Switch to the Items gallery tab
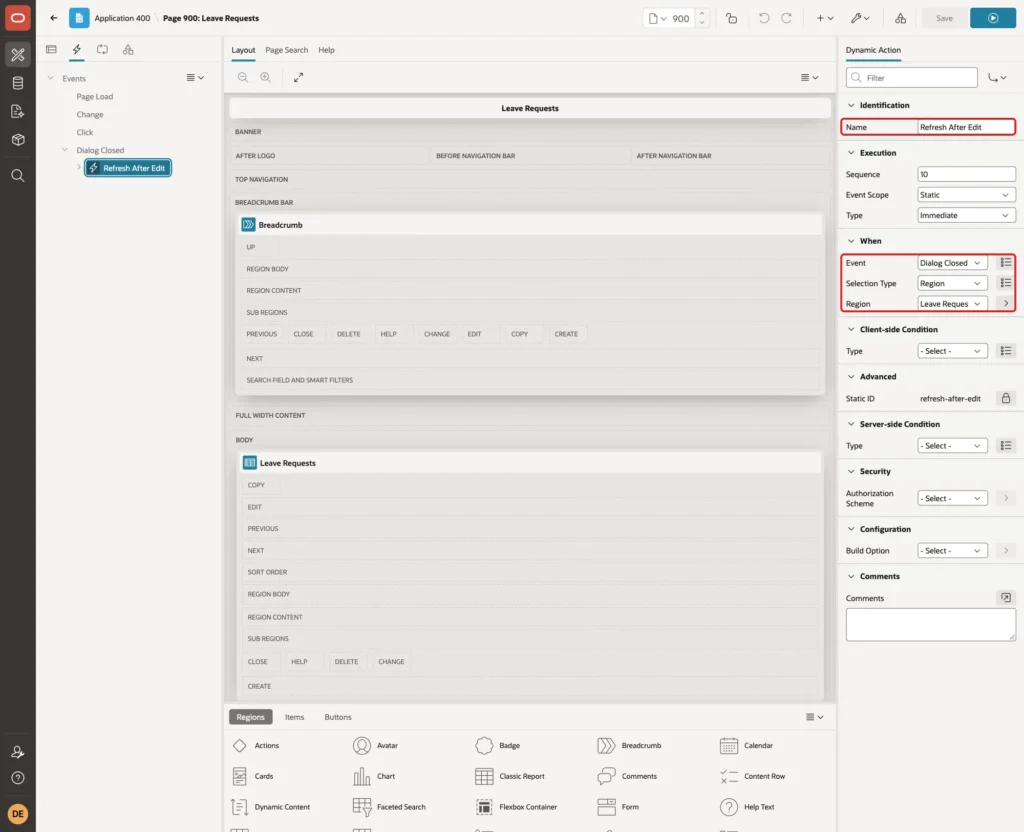This screenshot has width=1024, height=832. point(295,717)
